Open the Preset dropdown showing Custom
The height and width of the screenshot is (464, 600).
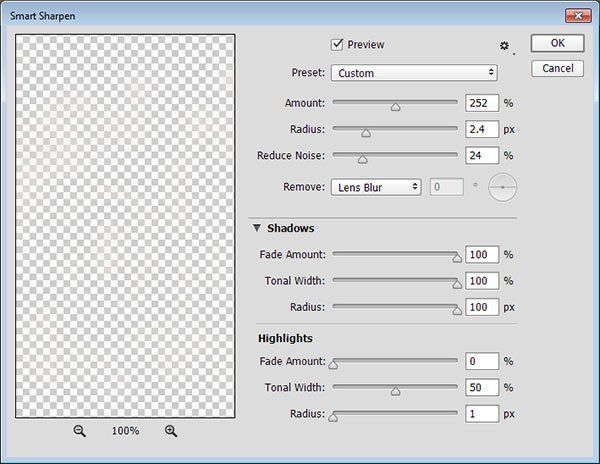tap(414, 73)
